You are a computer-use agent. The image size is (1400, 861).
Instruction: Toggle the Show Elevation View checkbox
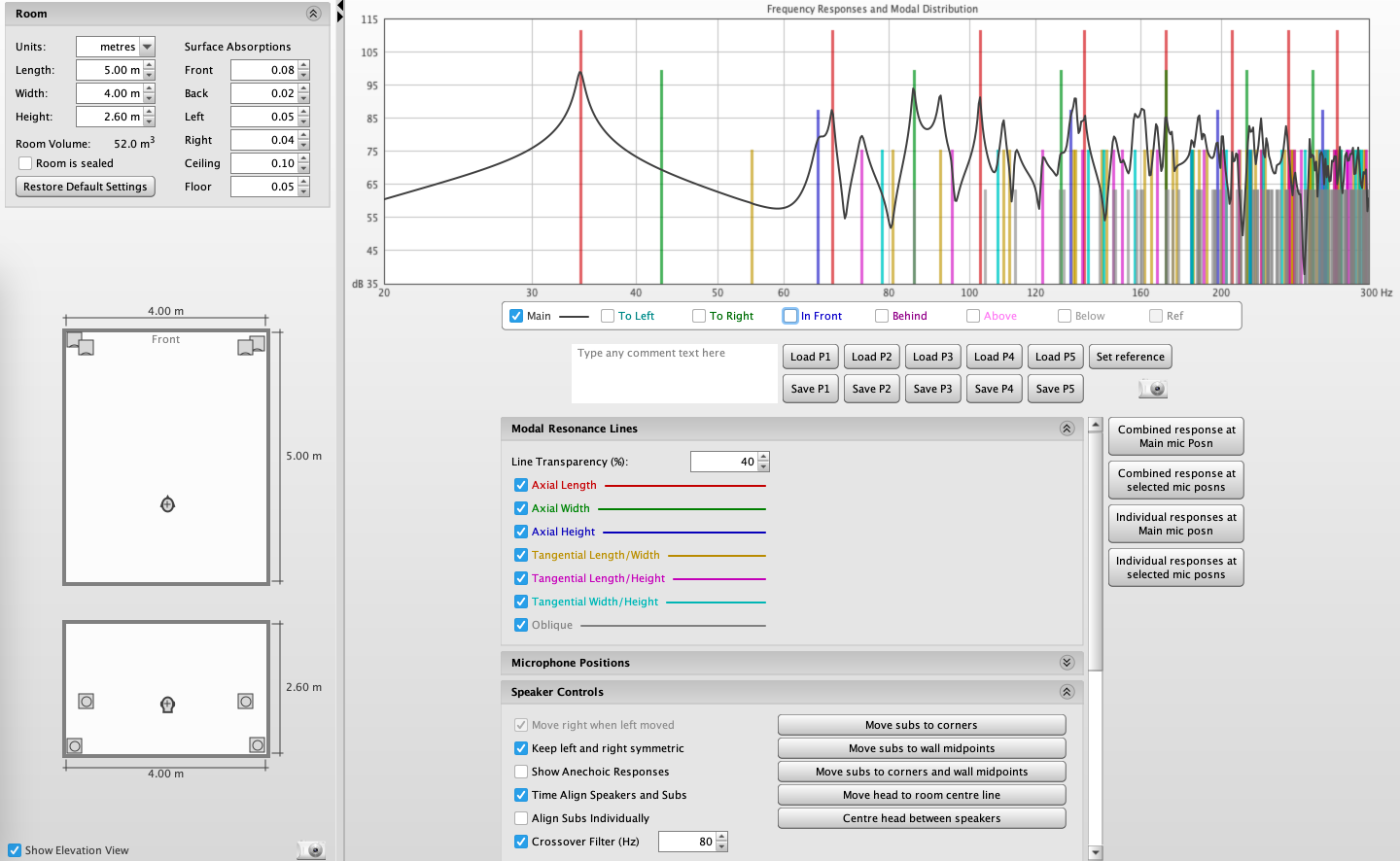(13, 850)
